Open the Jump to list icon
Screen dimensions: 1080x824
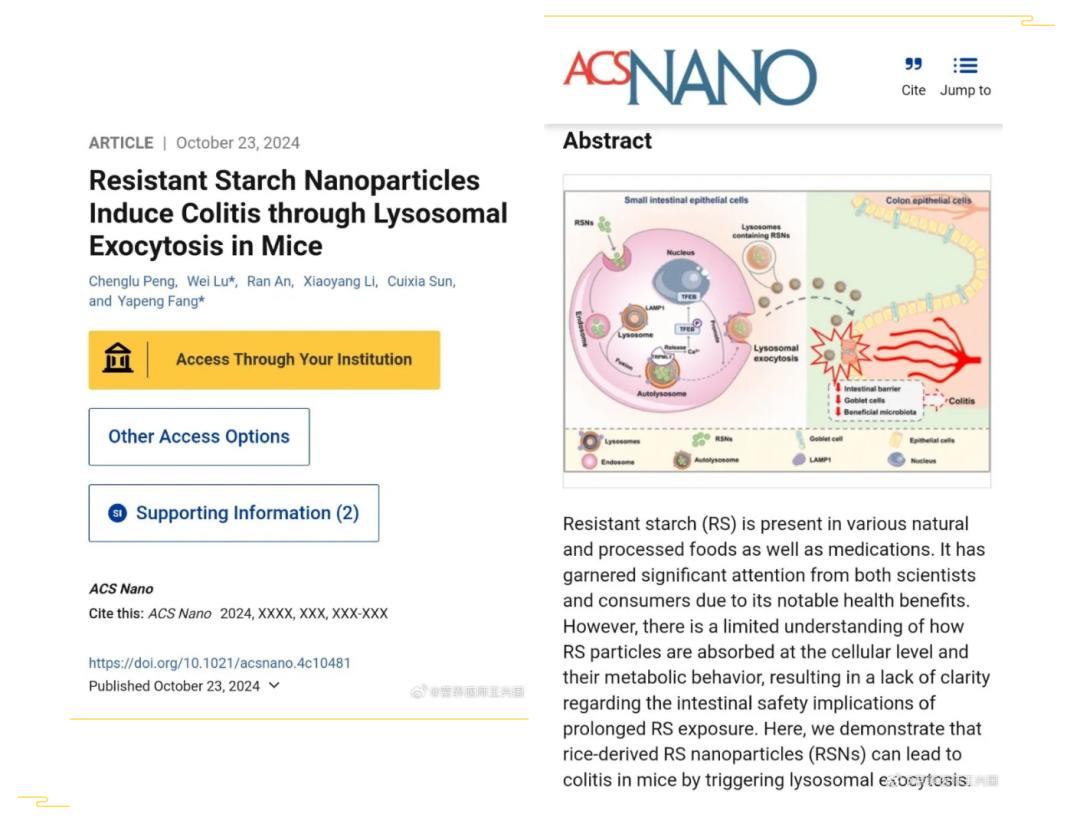click(x=965, y=65)
